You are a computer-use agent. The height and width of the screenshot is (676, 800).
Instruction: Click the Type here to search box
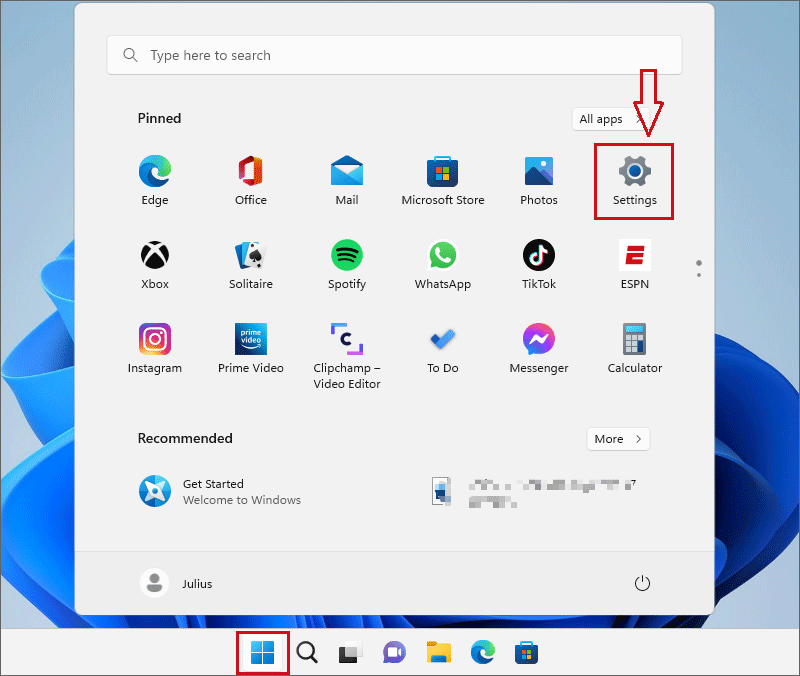point(394,55)
